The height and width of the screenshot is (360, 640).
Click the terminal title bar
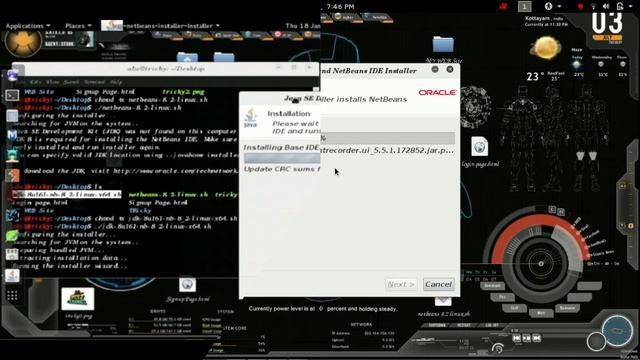[x=166, y=69]
